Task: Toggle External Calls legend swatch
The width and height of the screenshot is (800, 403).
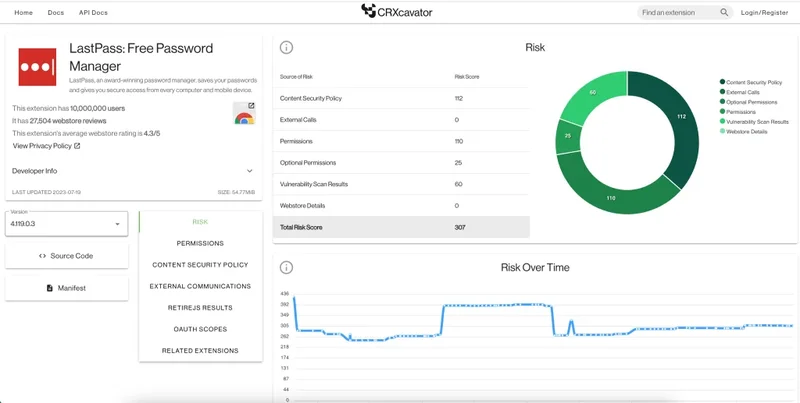Action: pos(722,92)
